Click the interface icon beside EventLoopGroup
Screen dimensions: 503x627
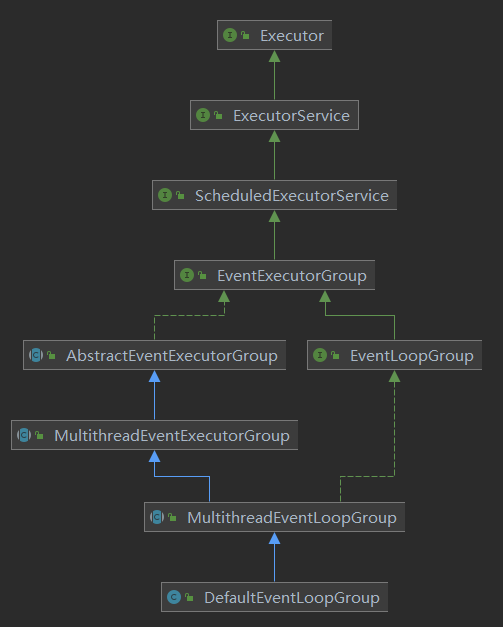320,355
